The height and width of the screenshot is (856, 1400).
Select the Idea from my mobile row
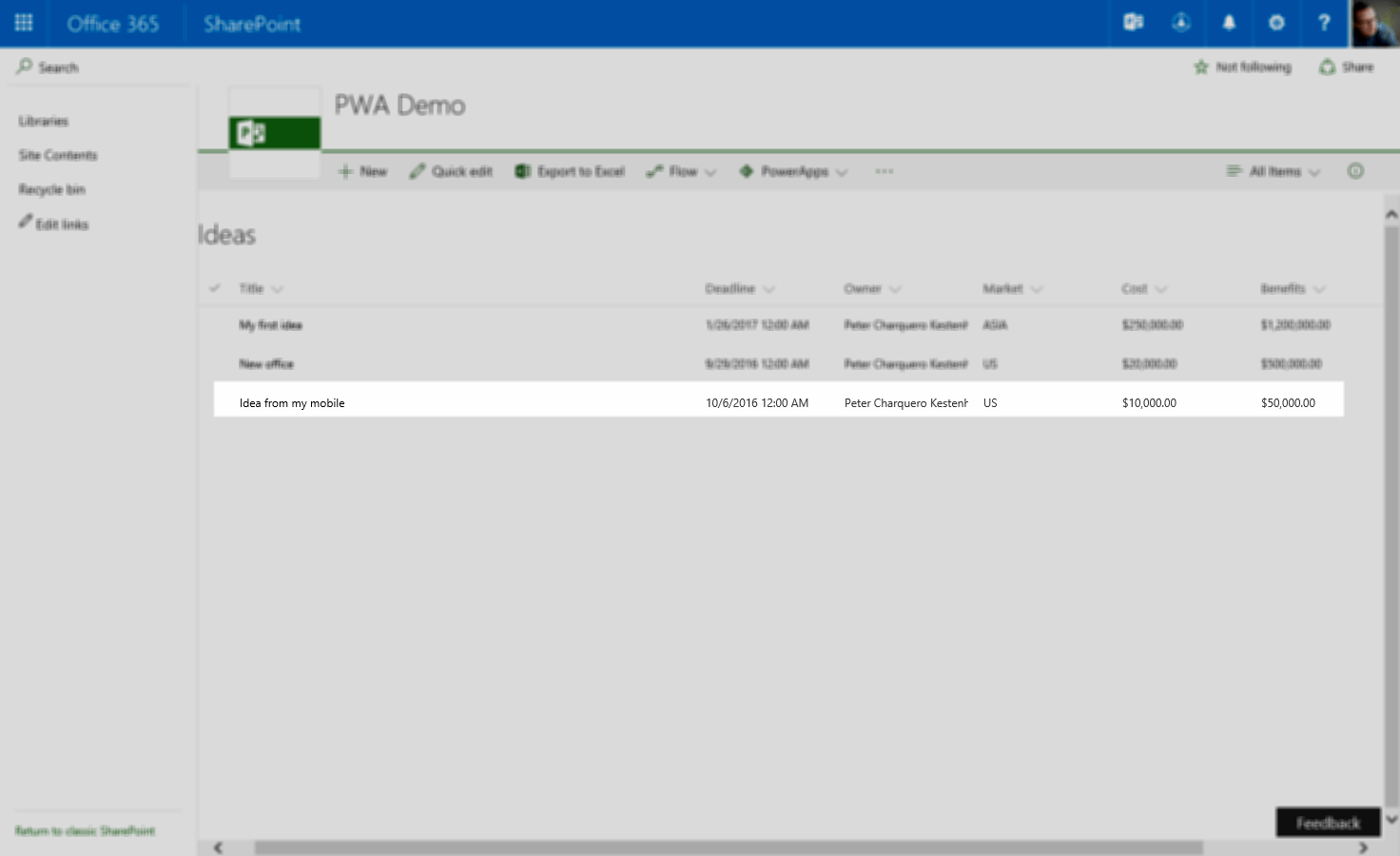(292, 402)
